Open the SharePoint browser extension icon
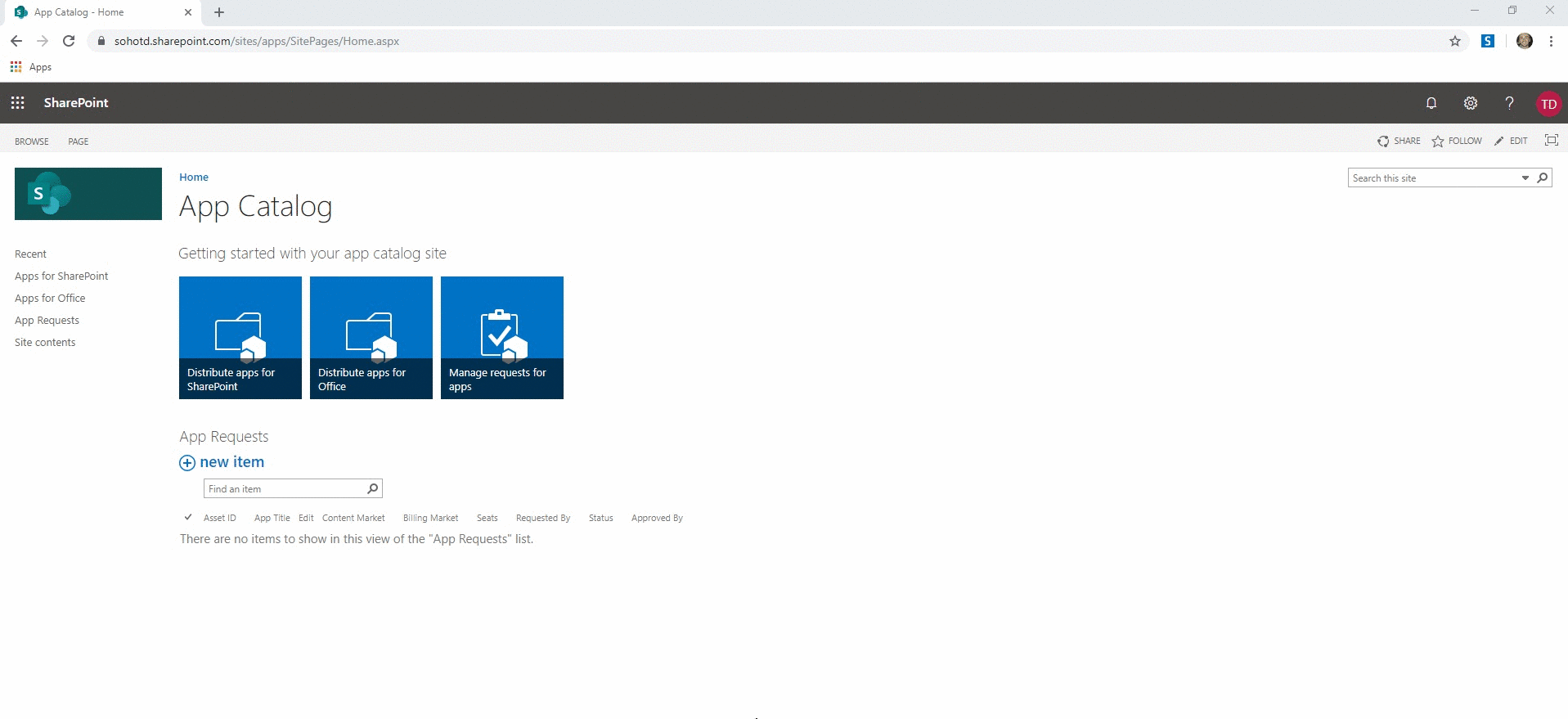 1488,41
